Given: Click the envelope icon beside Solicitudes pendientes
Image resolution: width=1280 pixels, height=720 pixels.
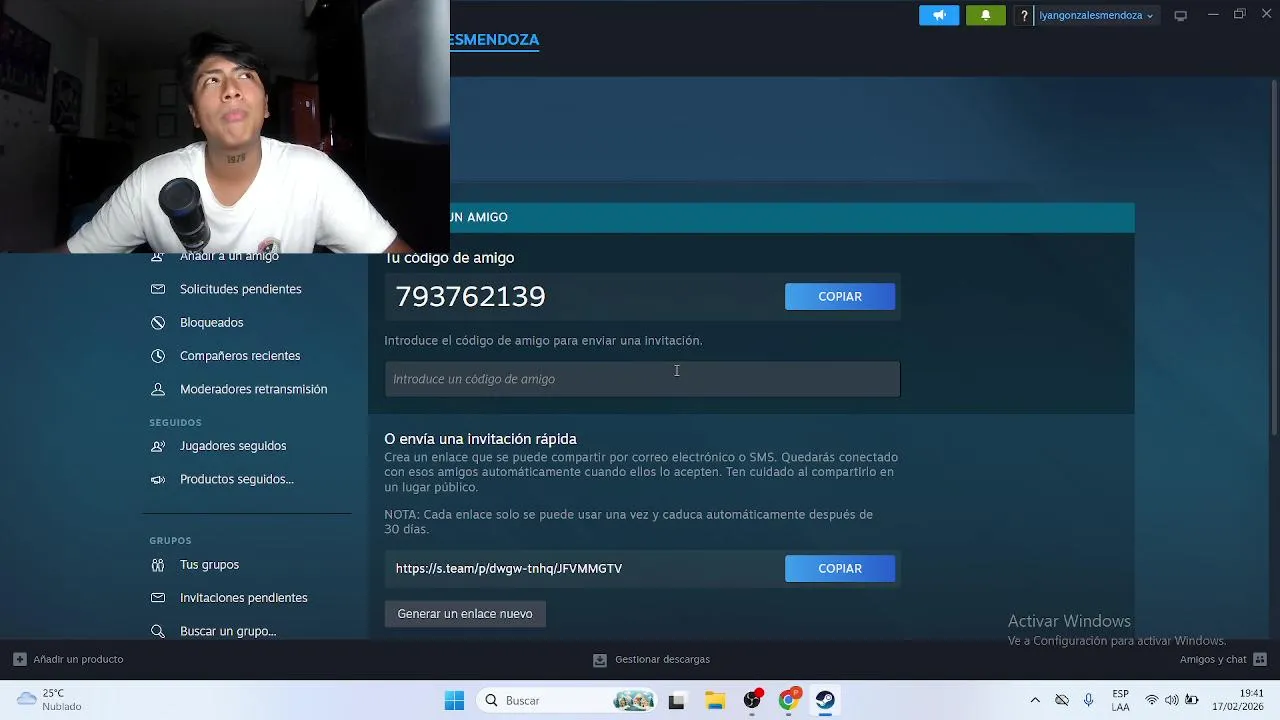Looking at the screenshot, I should [x=158, y=289].
